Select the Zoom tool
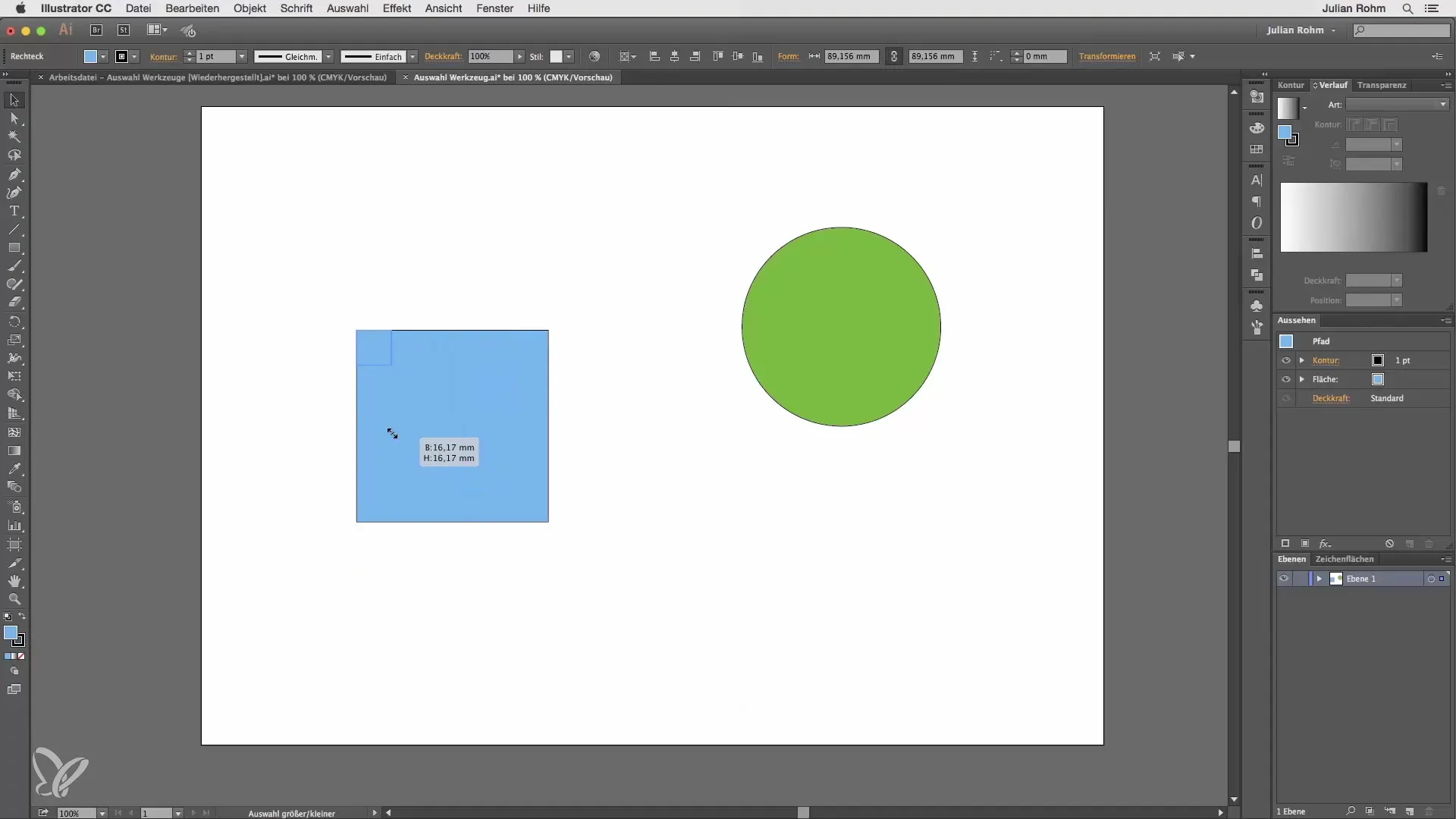1456x819 pixels. tap(14, 599)
